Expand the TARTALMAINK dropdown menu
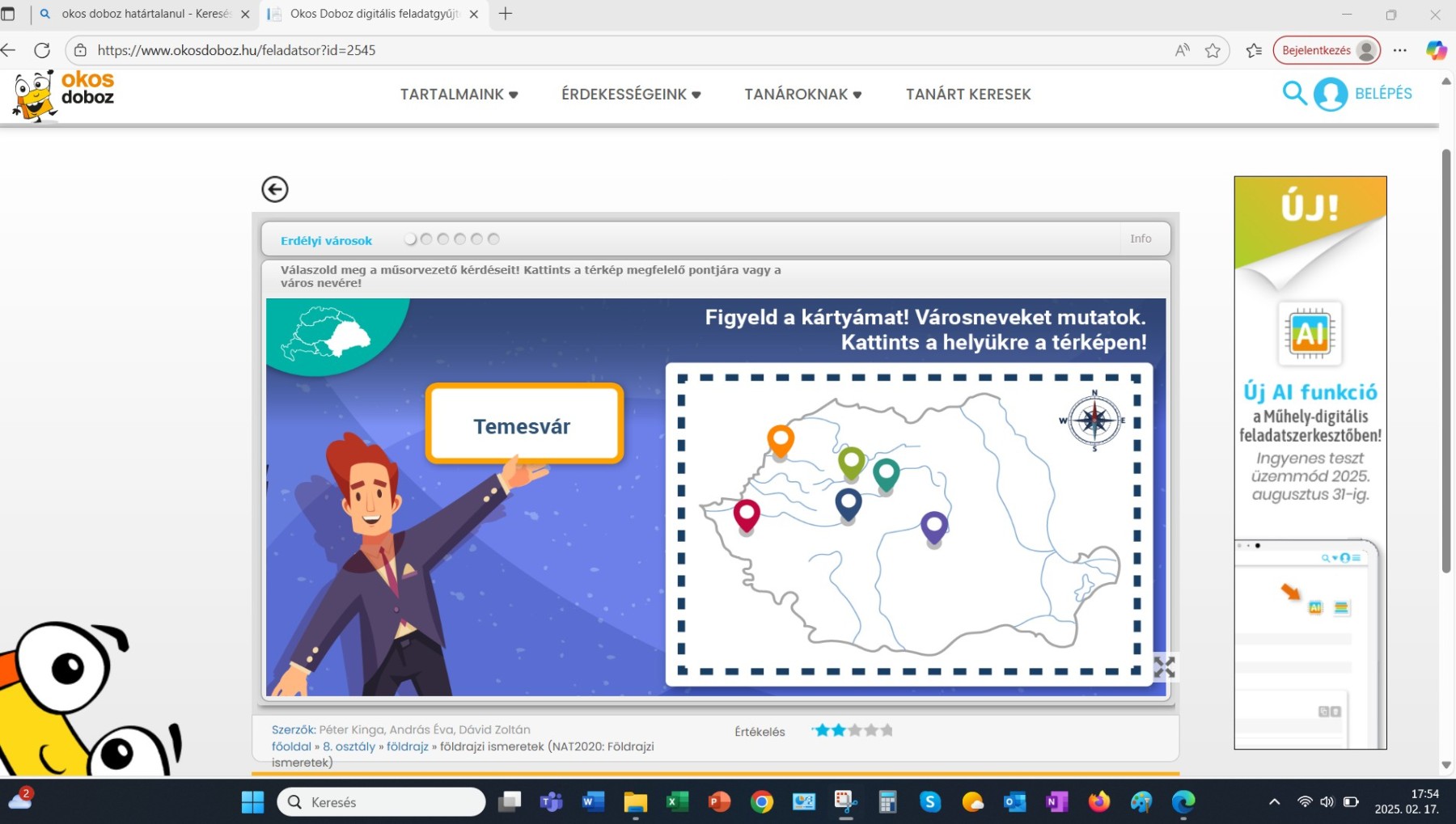The height and width of the screenshot is (824, 1456). click(x=459, y=95)
